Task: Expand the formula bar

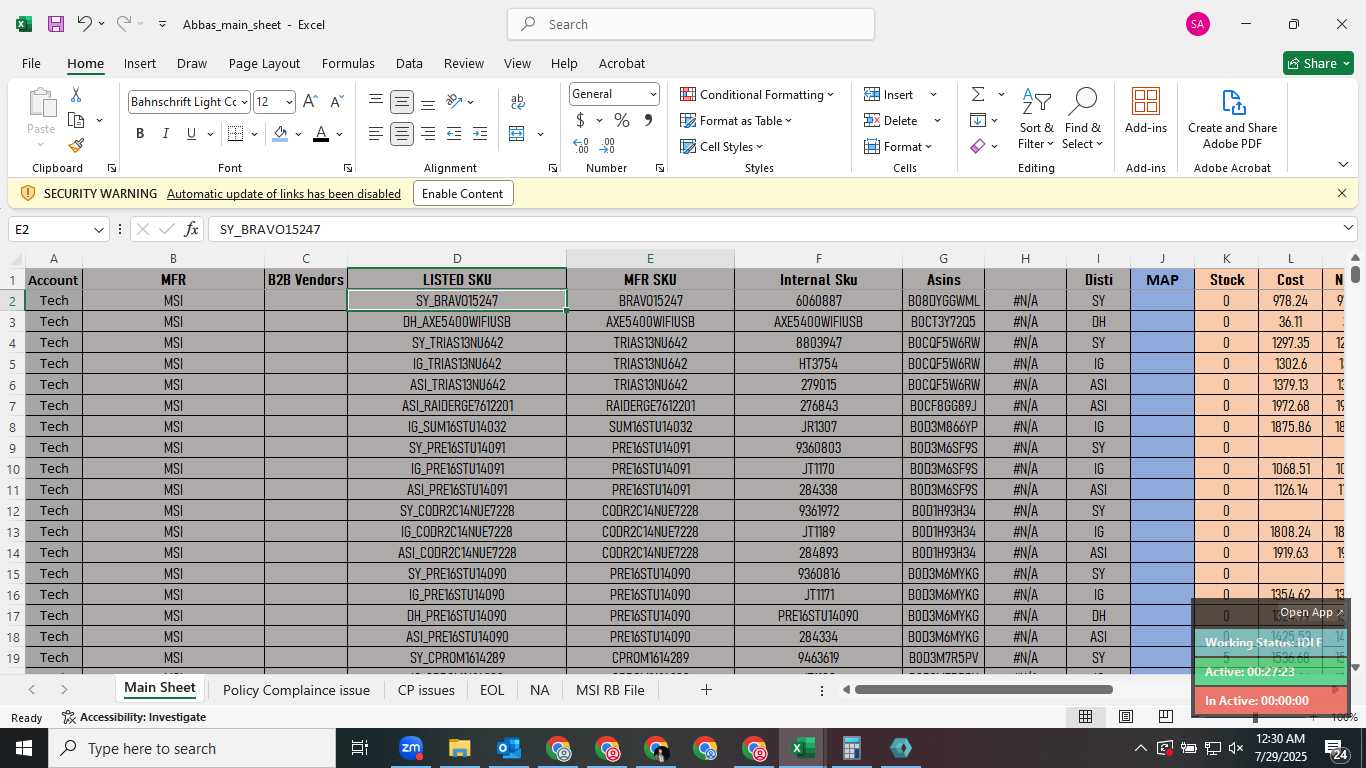Action: point(1347,229)
